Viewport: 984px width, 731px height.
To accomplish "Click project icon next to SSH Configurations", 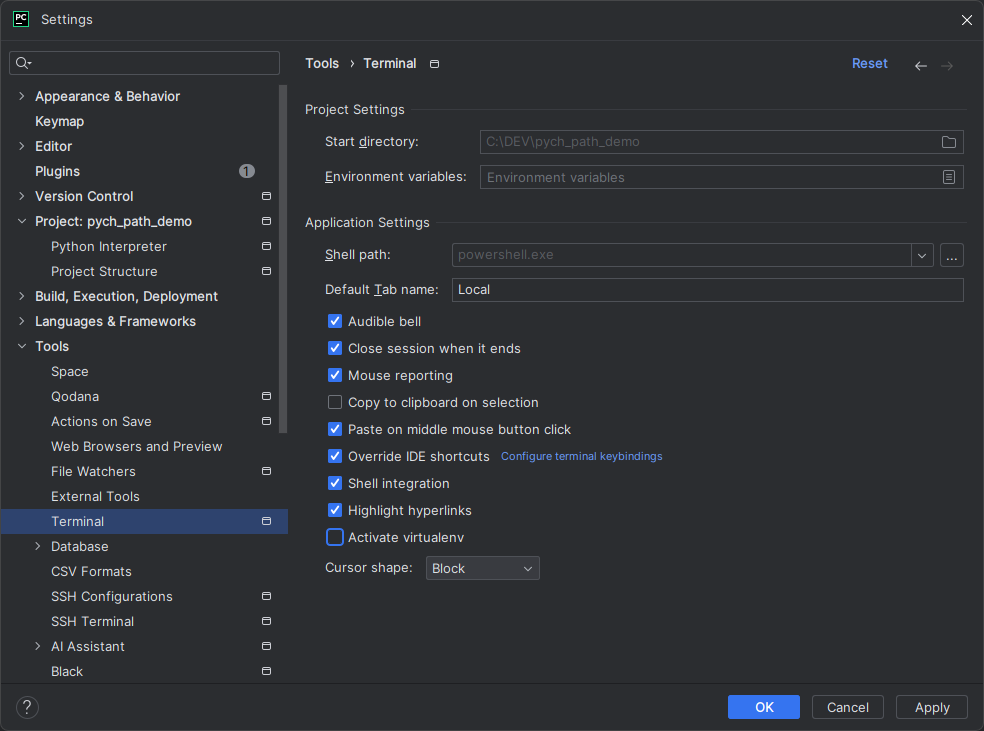I will click(x=266, y=596).
